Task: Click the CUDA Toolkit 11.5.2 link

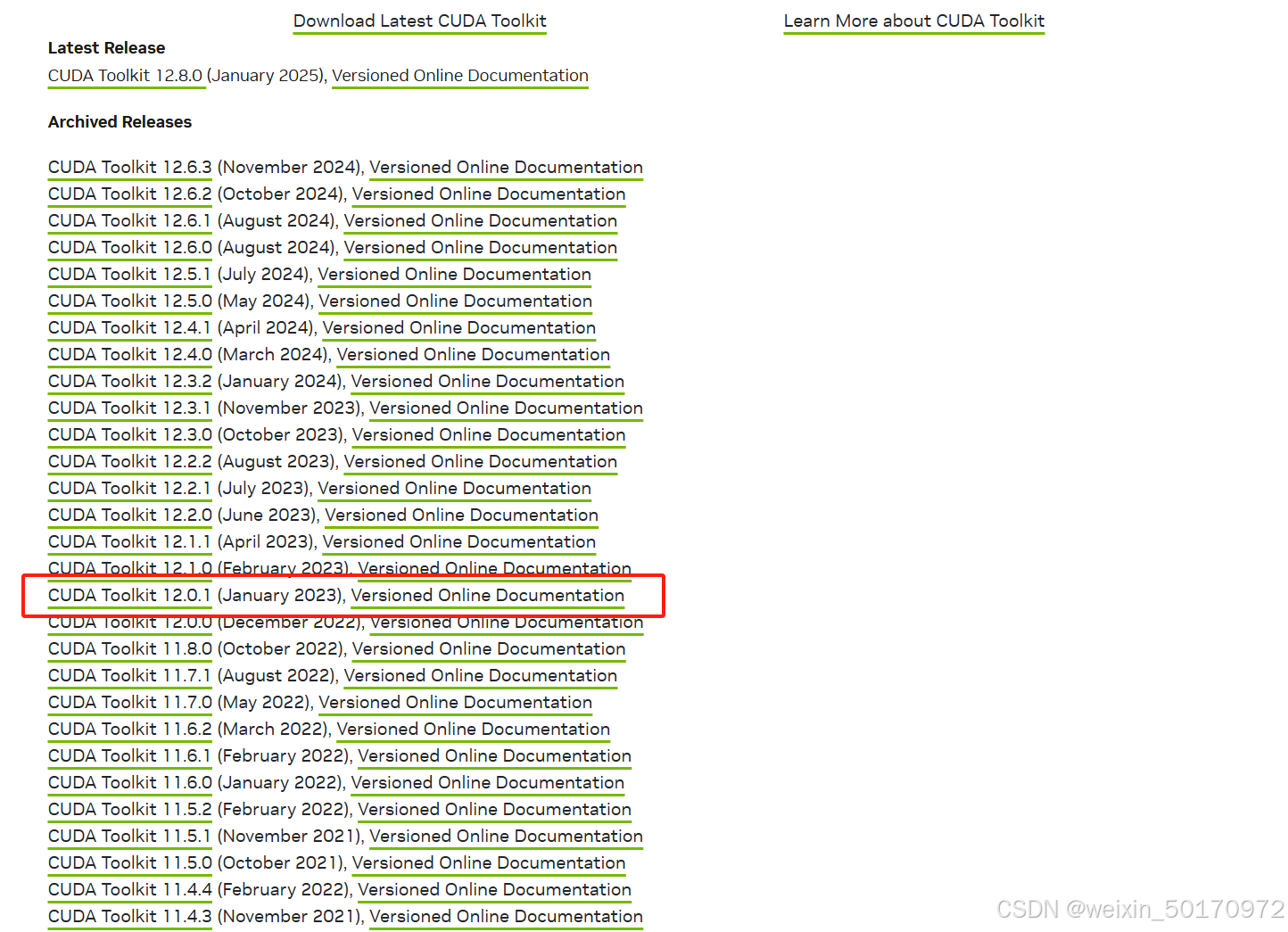Action: pos(130,809)
